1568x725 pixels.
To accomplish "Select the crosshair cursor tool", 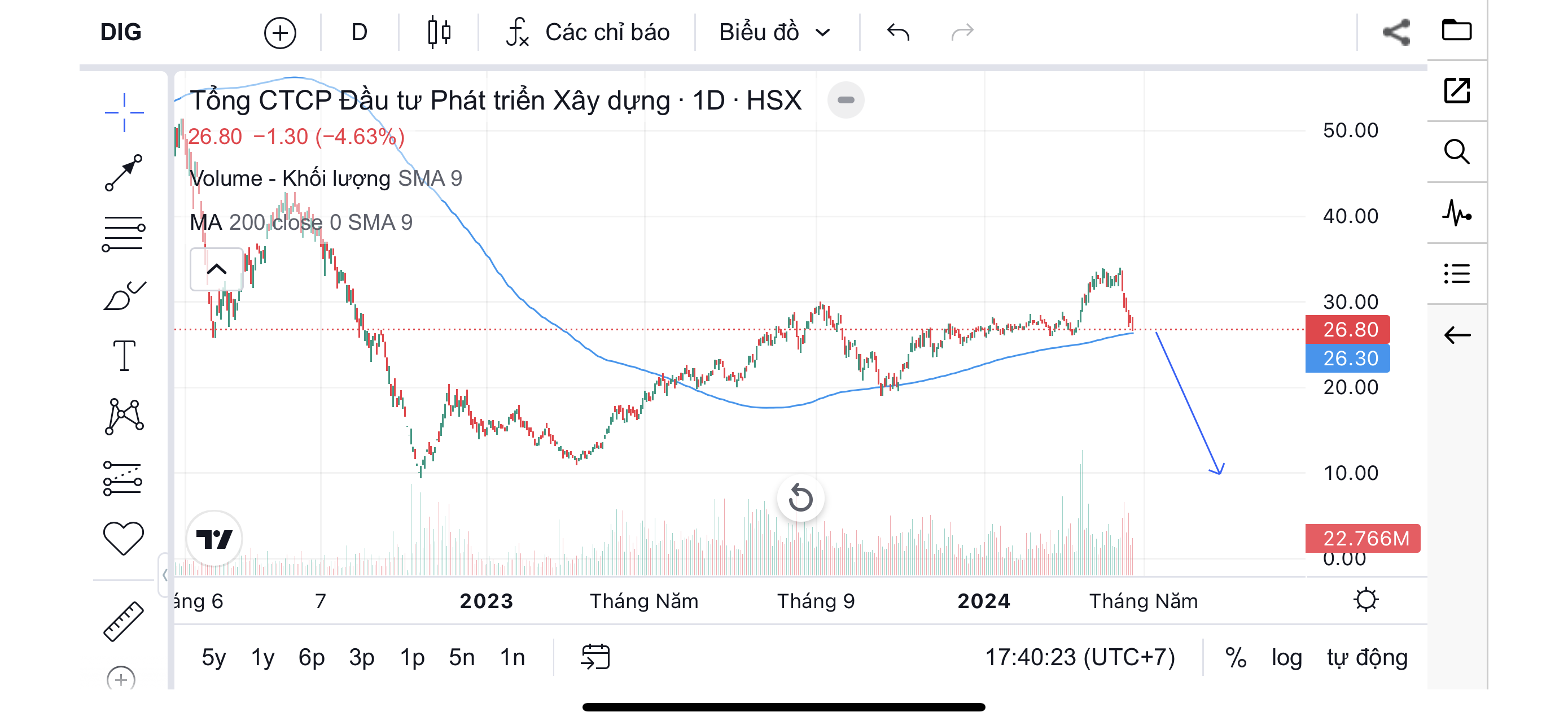I will (x=124, y=112).
